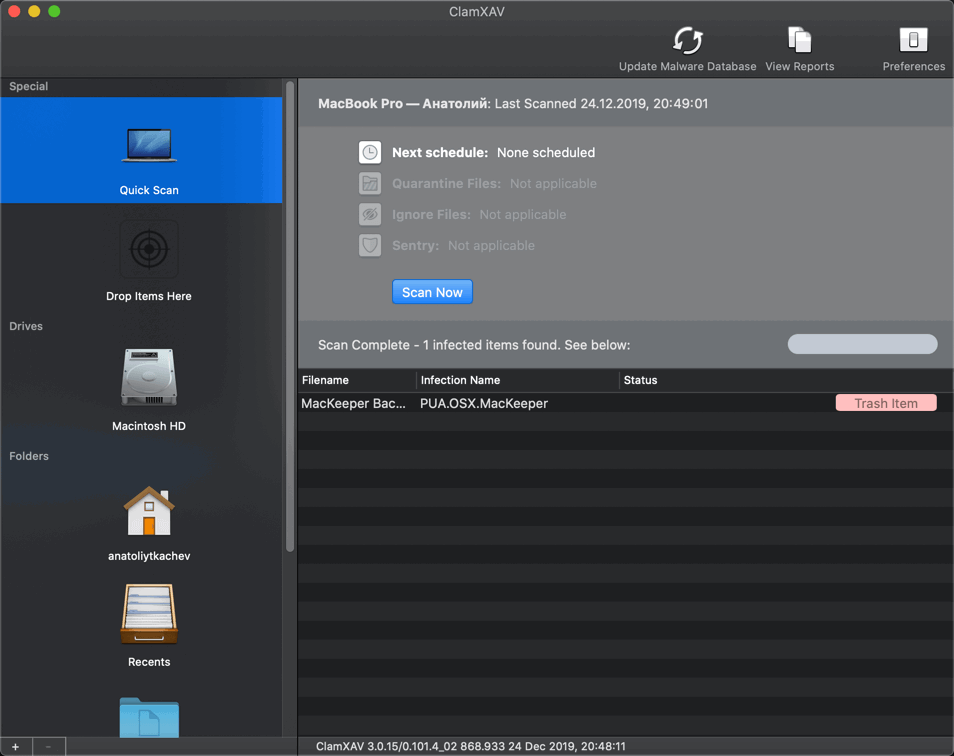The width and height of the screenshot is (954, 756).
Task: Select the blue documents folder icon
Action: click(x=149, y=718)
